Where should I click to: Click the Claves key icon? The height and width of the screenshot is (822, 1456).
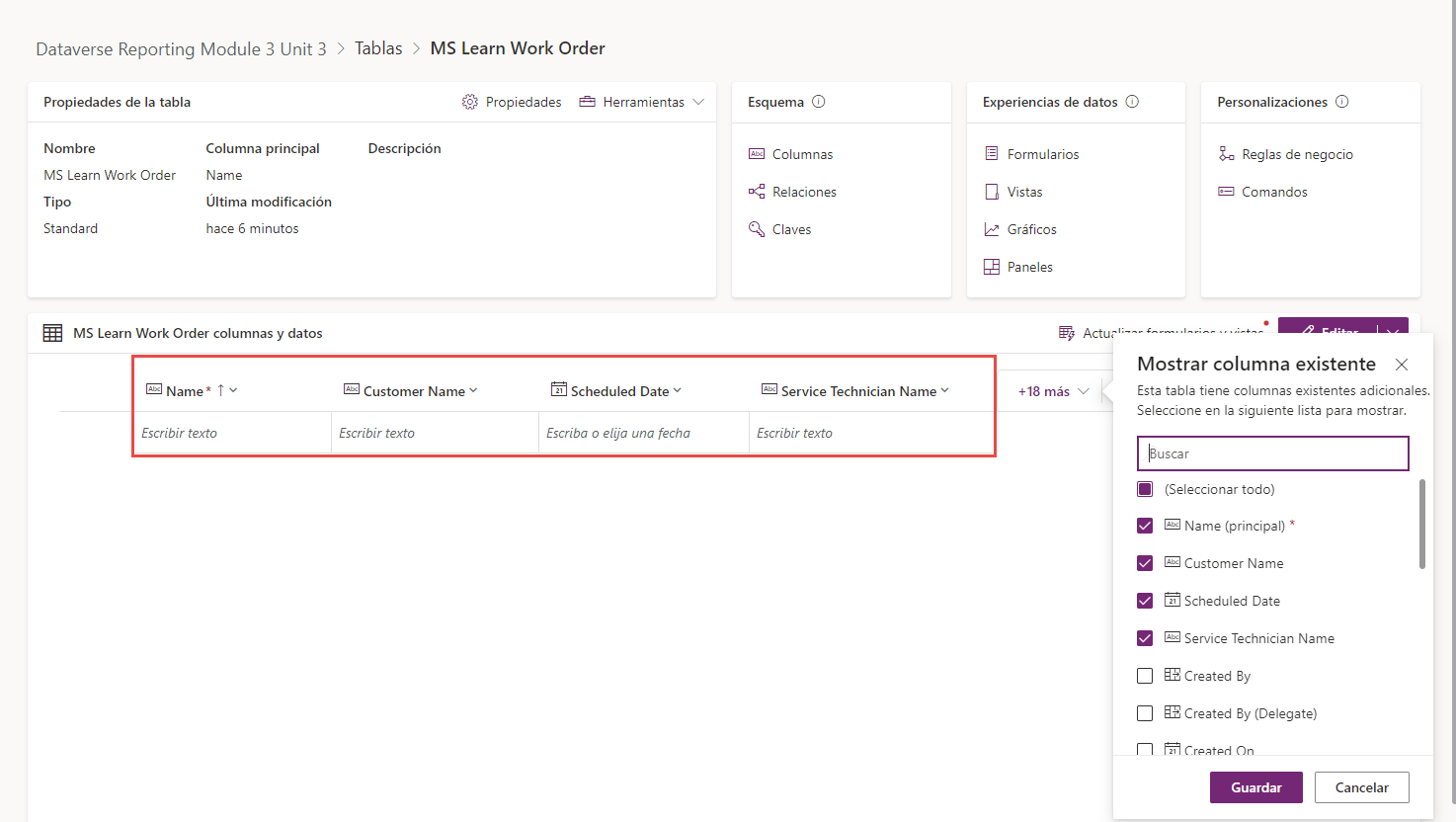tap(757, 229)
